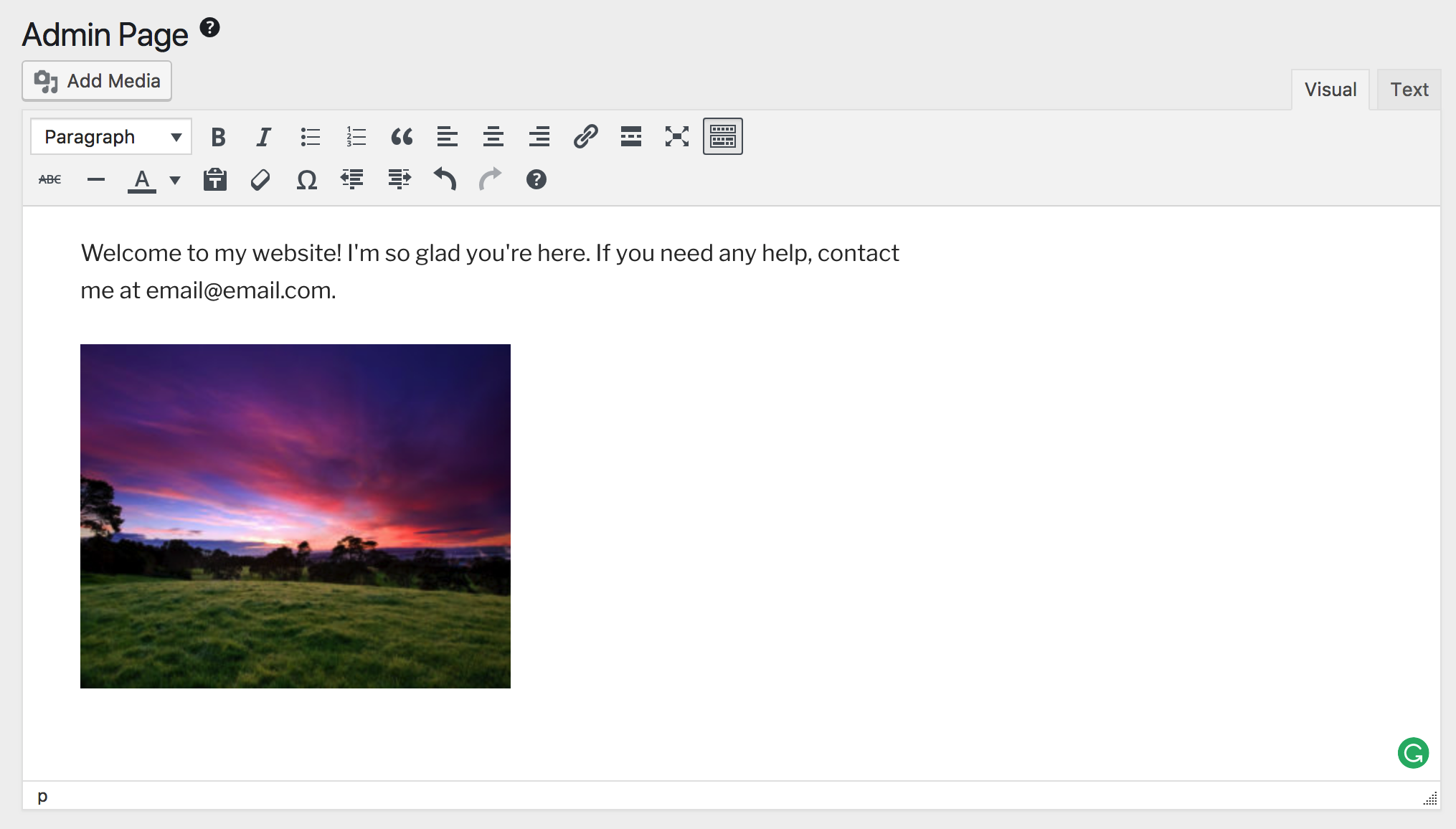Apply italic formatting
Viewport: 1456px width, 829px height.
pyautogui.click(x=263, y=137)
